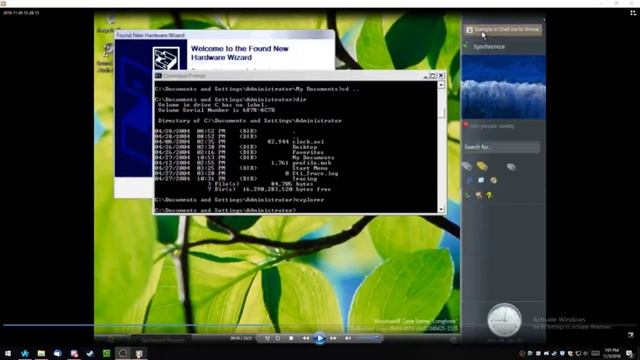Open the Windows Start menu
This screenshot has height=360, width=640.
point(8,353)
